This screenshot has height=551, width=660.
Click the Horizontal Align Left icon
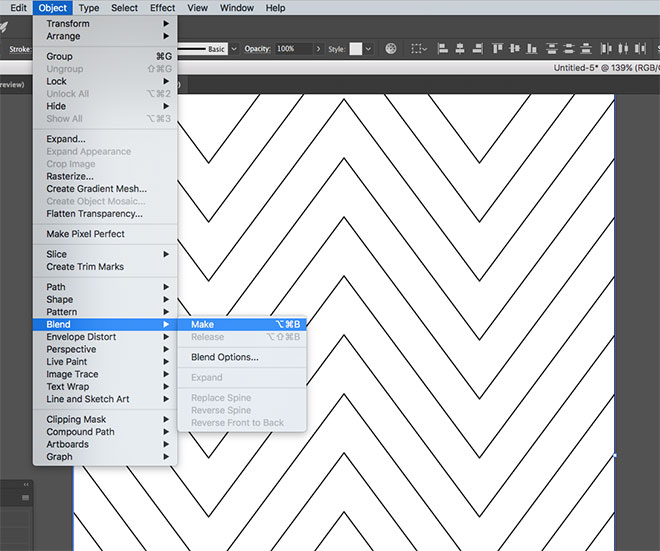[444, 48]
